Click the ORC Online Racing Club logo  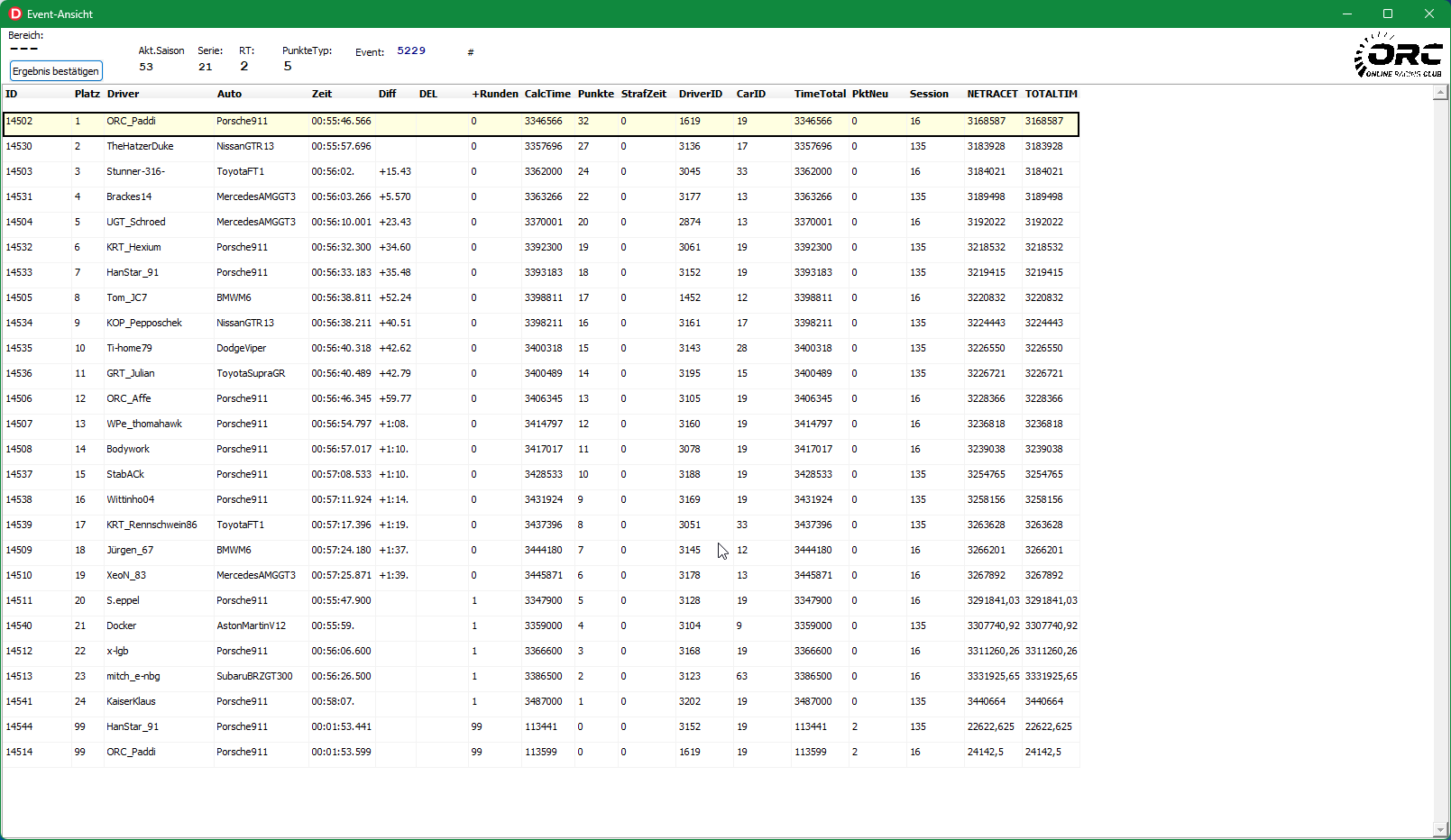click(x=1398, y=56)
